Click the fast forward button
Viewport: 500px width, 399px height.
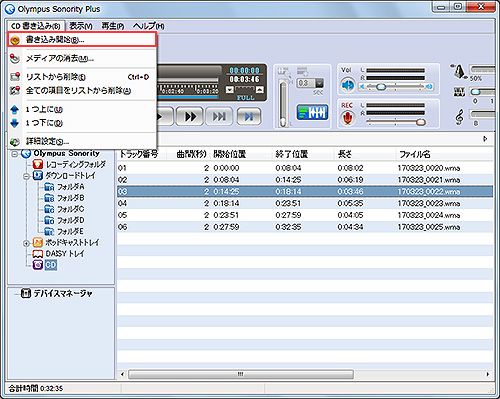coord(190,116)
